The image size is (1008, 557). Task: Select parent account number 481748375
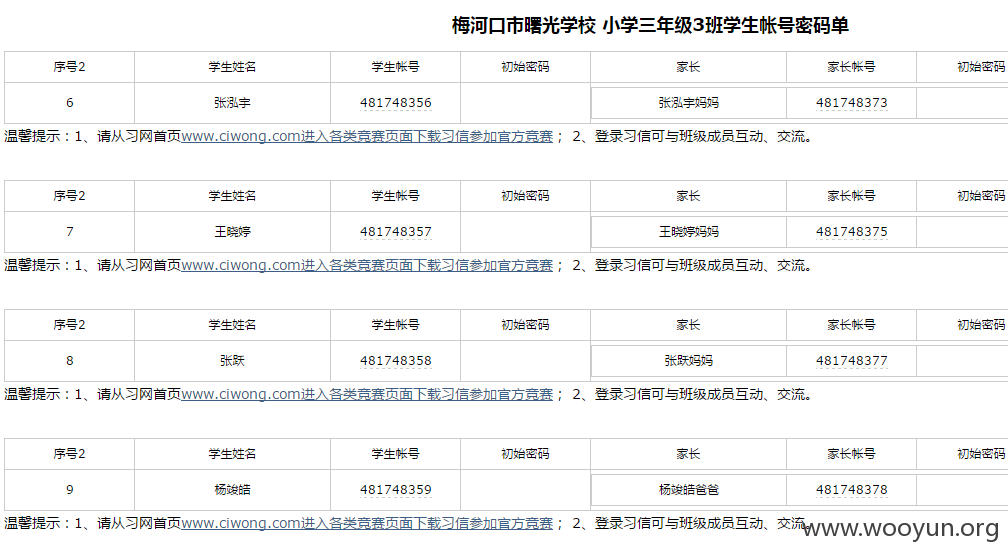pyautogui.click(x=851, y=232)
